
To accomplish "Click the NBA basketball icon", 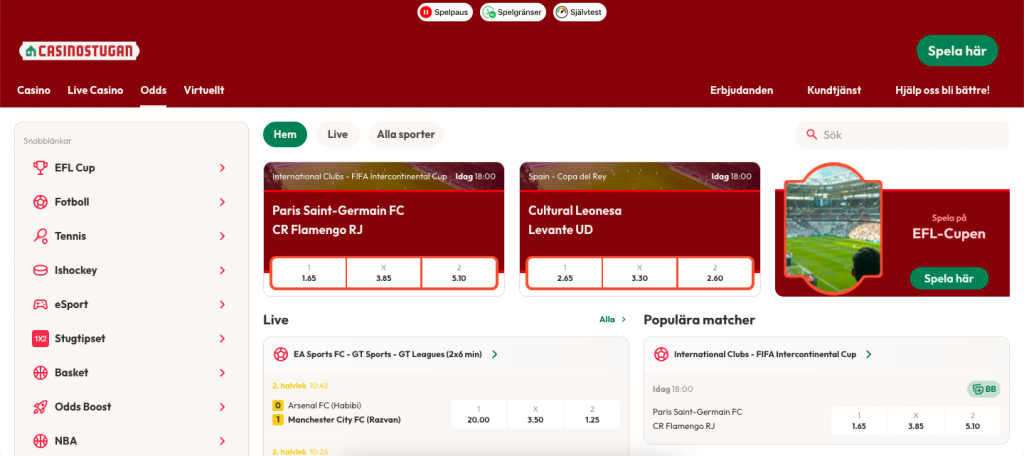I will (40, 440).
